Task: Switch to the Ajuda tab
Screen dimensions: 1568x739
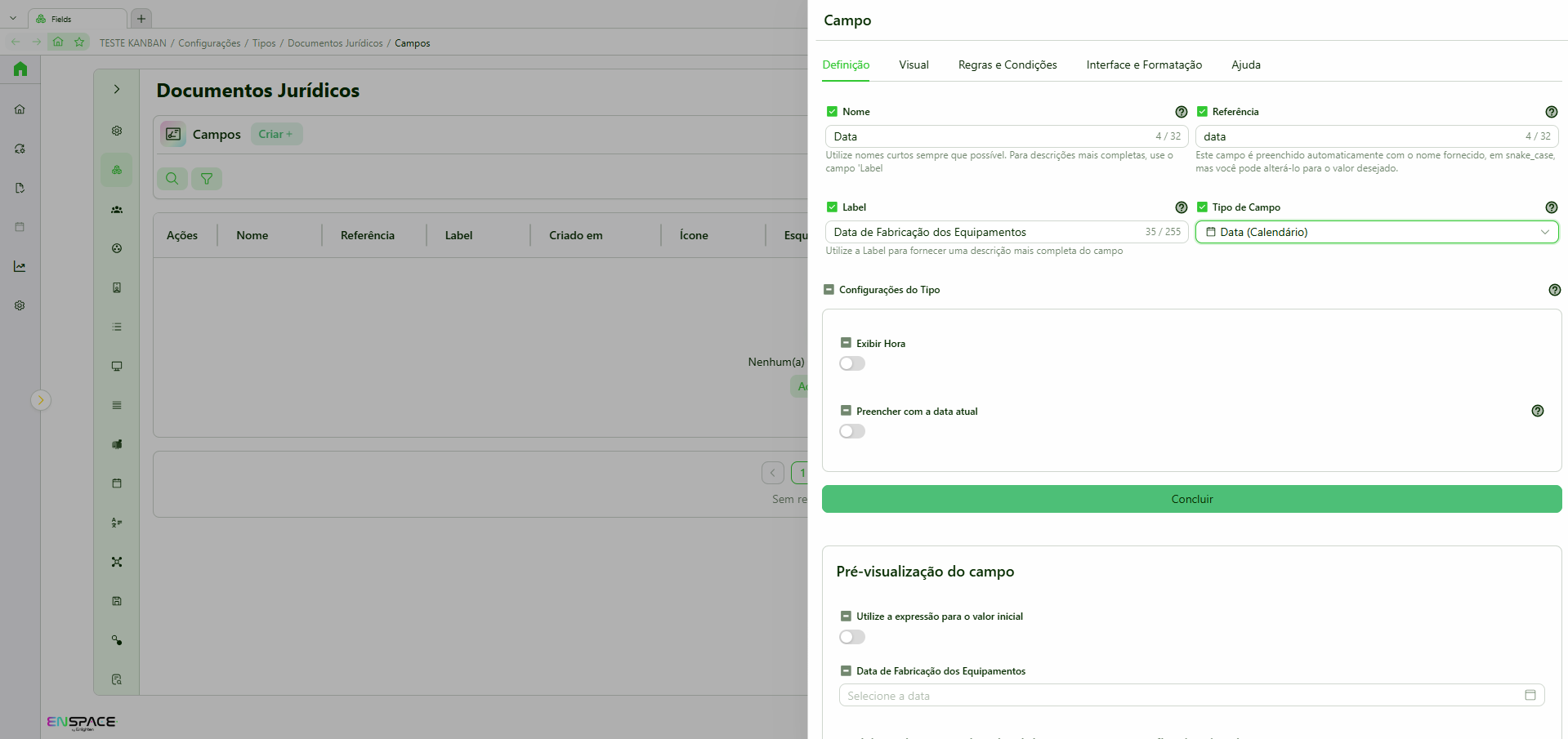Action: (1245, 65)
